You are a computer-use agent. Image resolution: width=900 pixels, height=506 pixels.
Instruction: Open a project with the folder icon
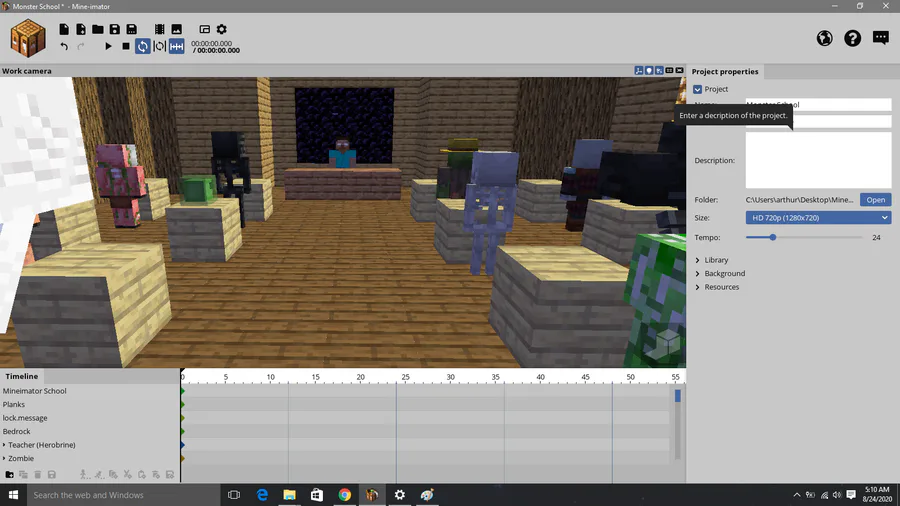(98, 29)
